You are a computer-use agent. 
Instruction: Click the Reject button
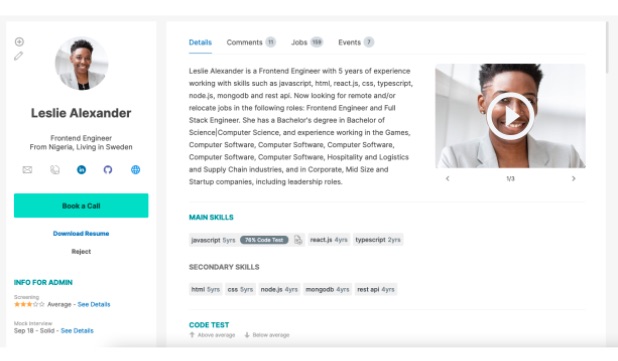click(81, 251)
